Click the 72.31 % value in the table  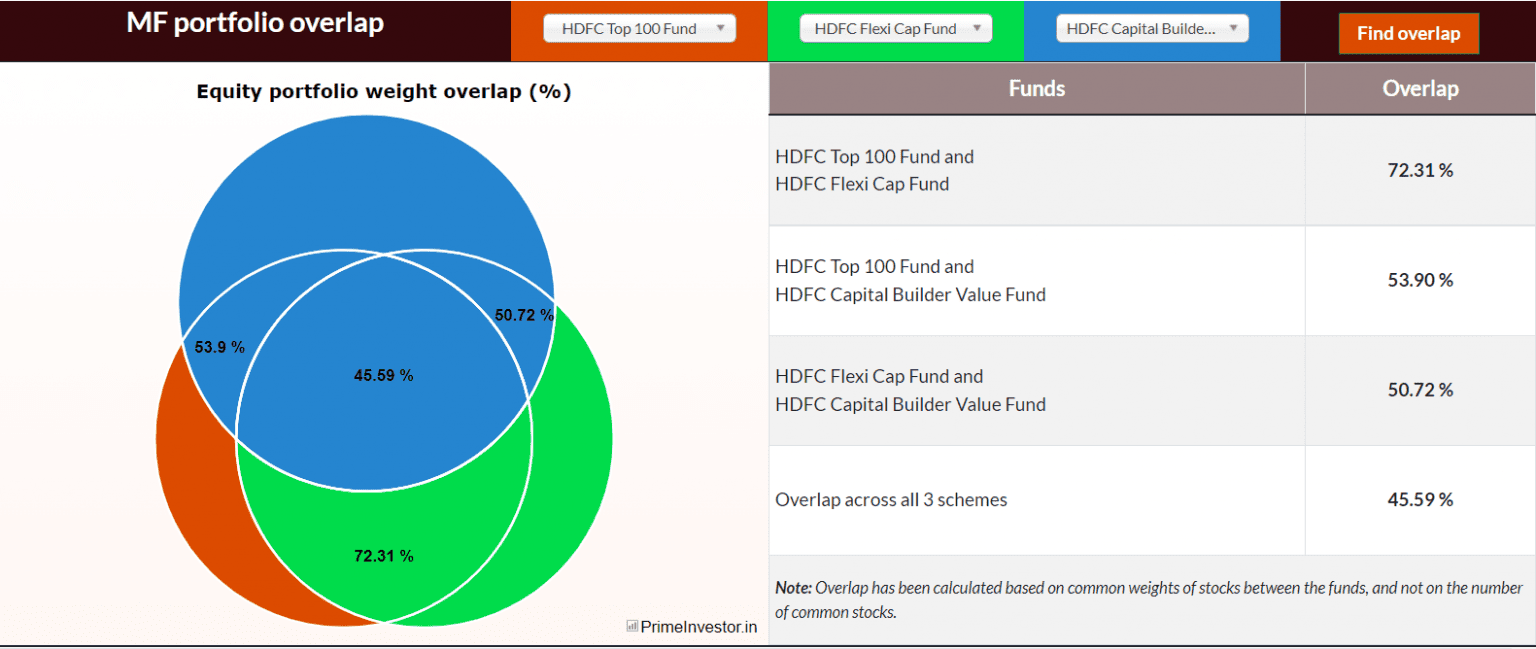[1420, 170]
